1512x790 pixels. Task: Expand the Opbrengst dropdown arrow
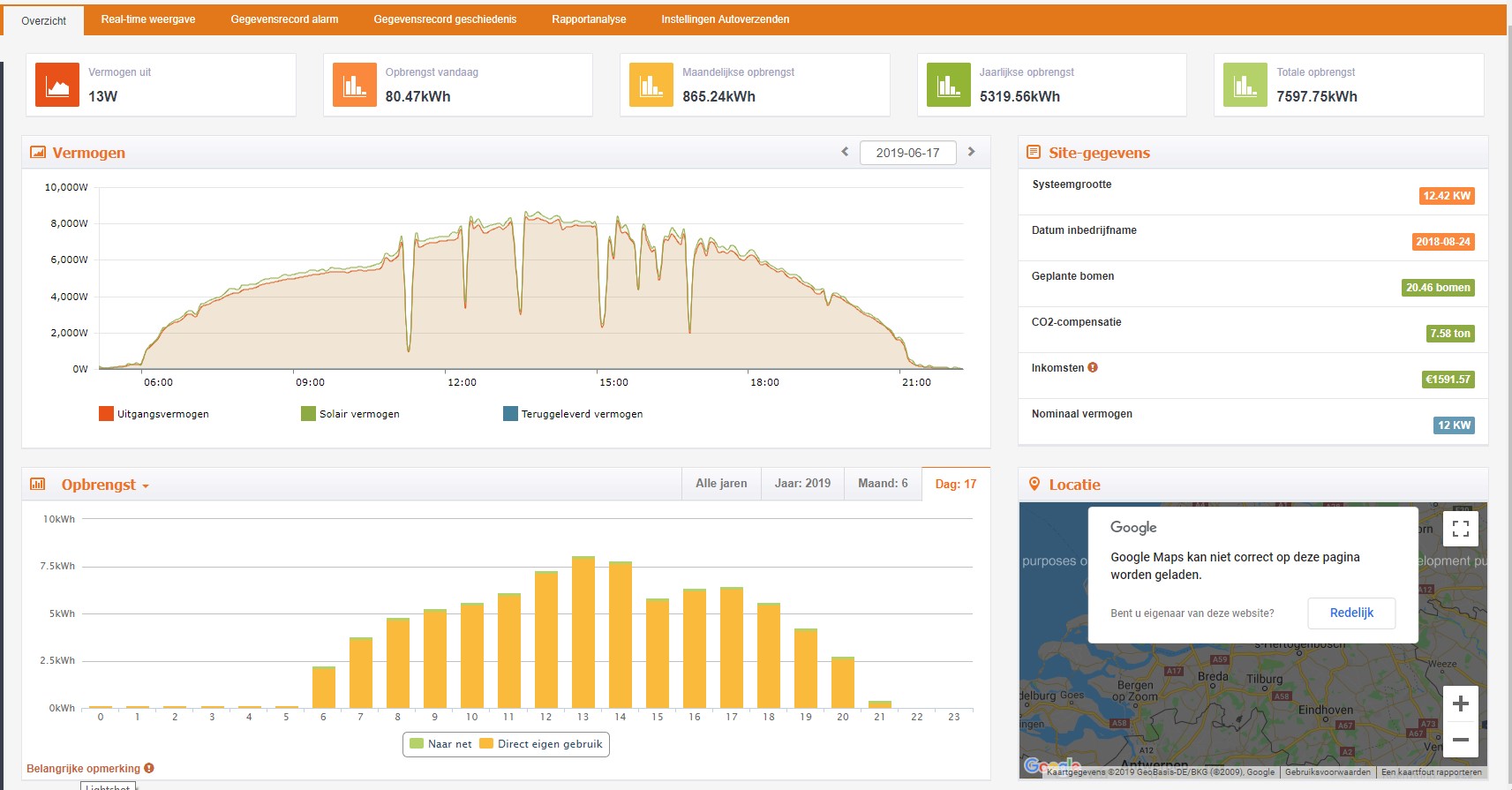tap(146, 486)
